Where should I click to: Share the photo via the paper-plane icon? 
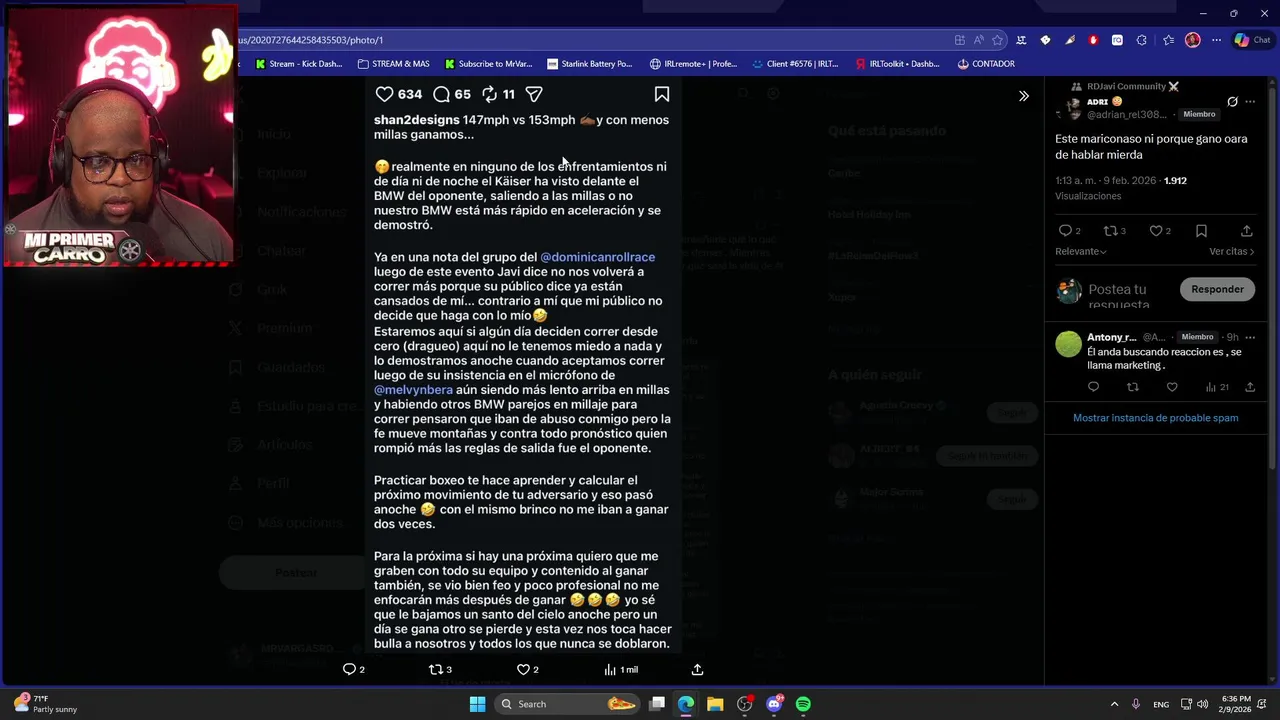534,94
